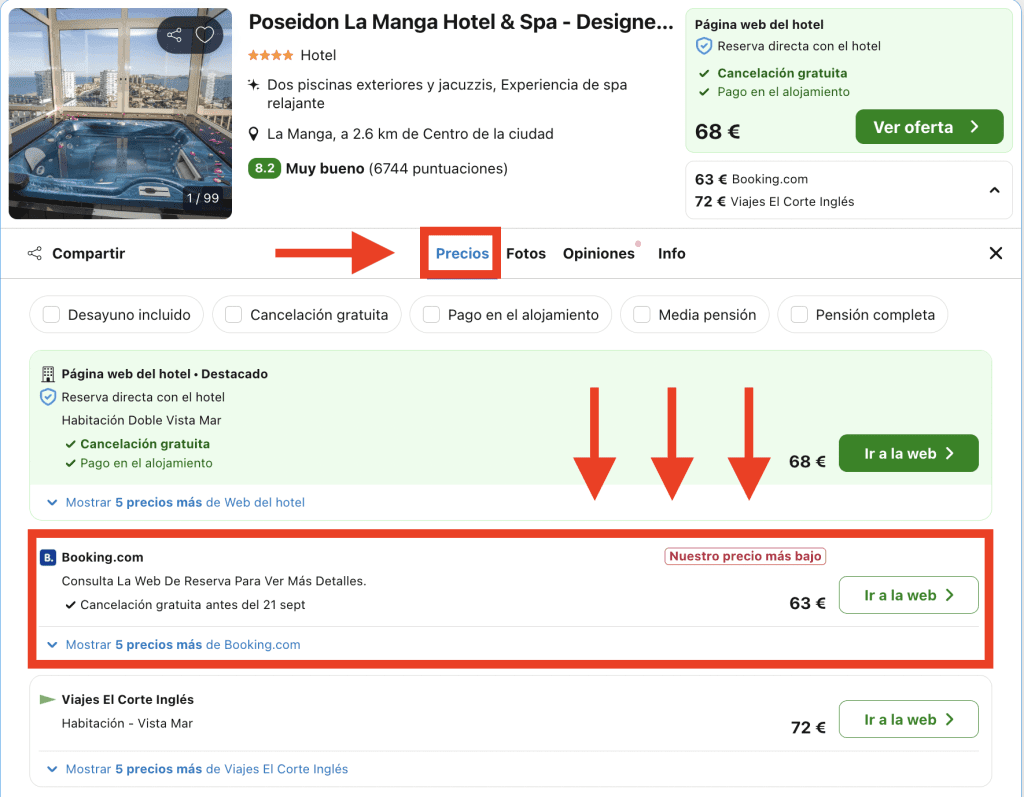
Task: Toggle the Pago en el alojamiento checkbox
Action: (x=432, y=315)
